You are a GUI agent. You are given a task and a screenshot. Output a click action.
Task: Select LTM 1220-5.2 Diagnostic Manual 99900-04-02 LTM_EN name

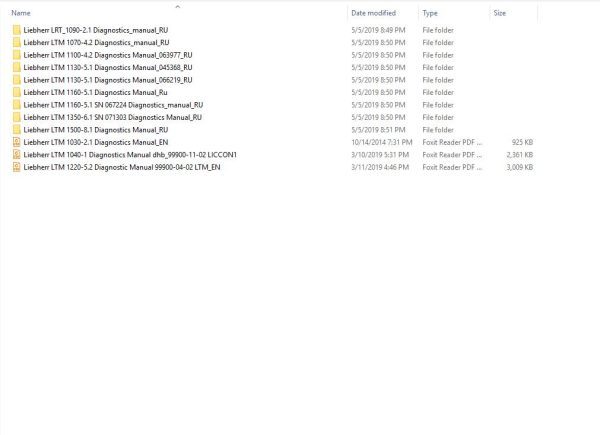click(122, 167)
